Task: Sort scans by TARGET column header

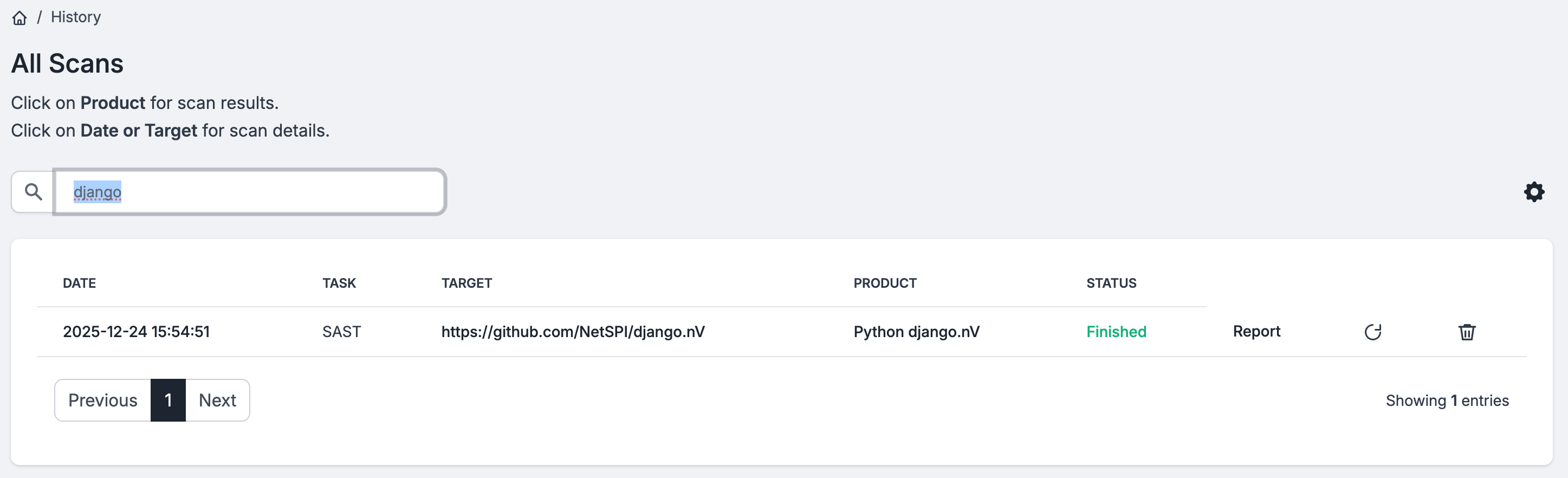Action: pos(466,283)
